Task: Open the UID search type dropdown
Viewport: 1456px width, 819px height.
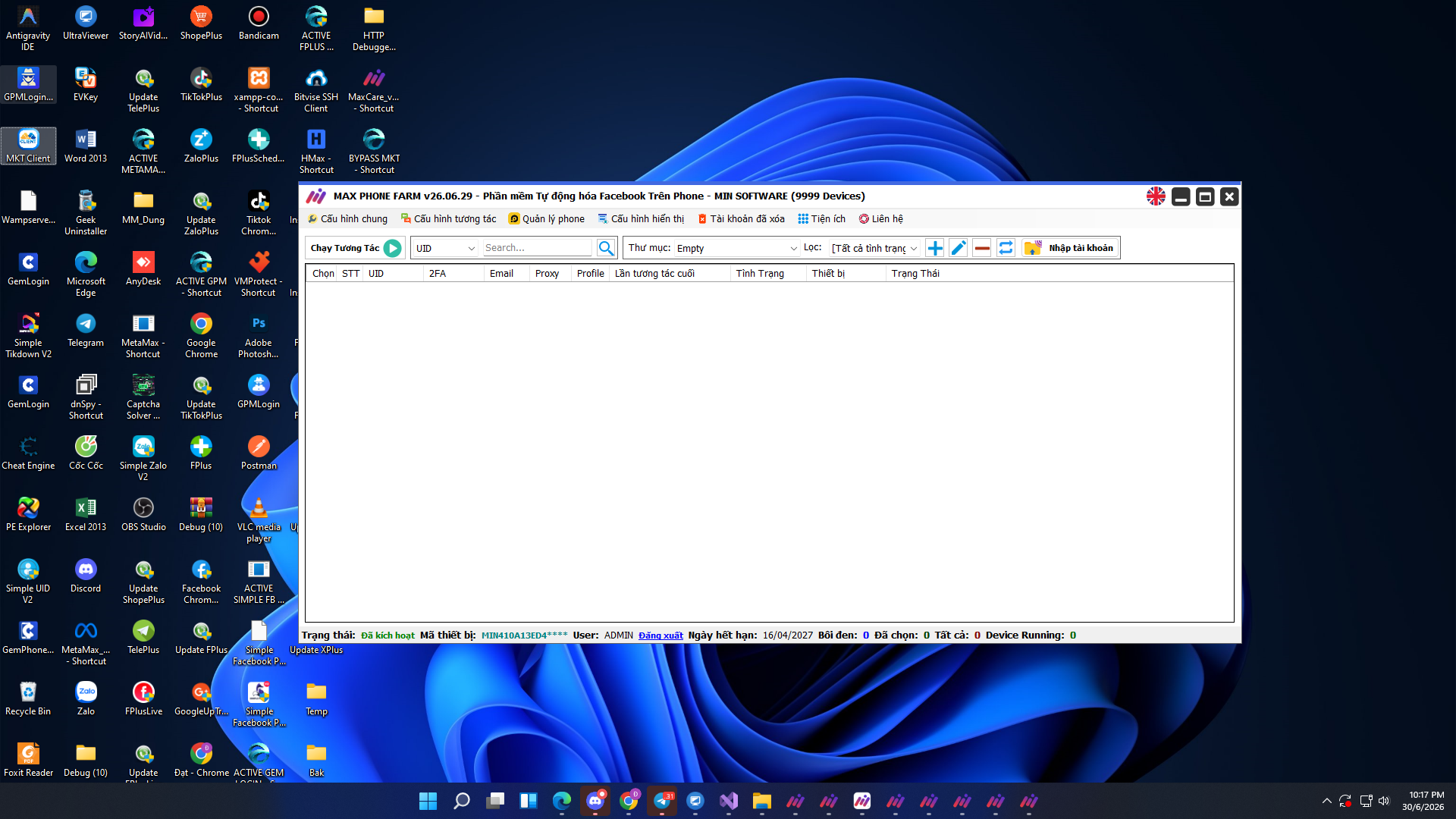Action: point(445,248)
